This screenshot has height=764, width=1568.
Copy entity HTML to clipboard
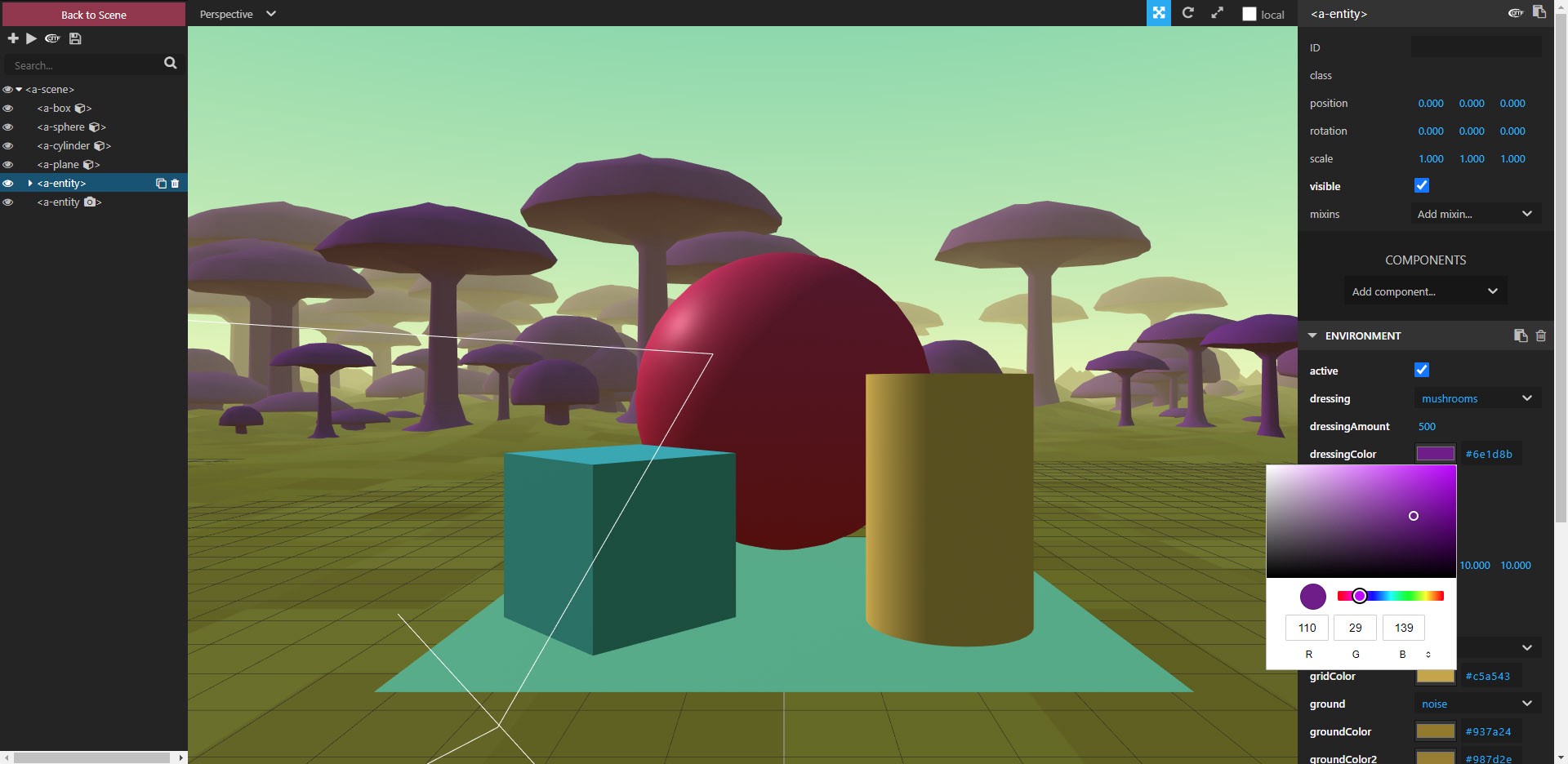coord(1539,12)
